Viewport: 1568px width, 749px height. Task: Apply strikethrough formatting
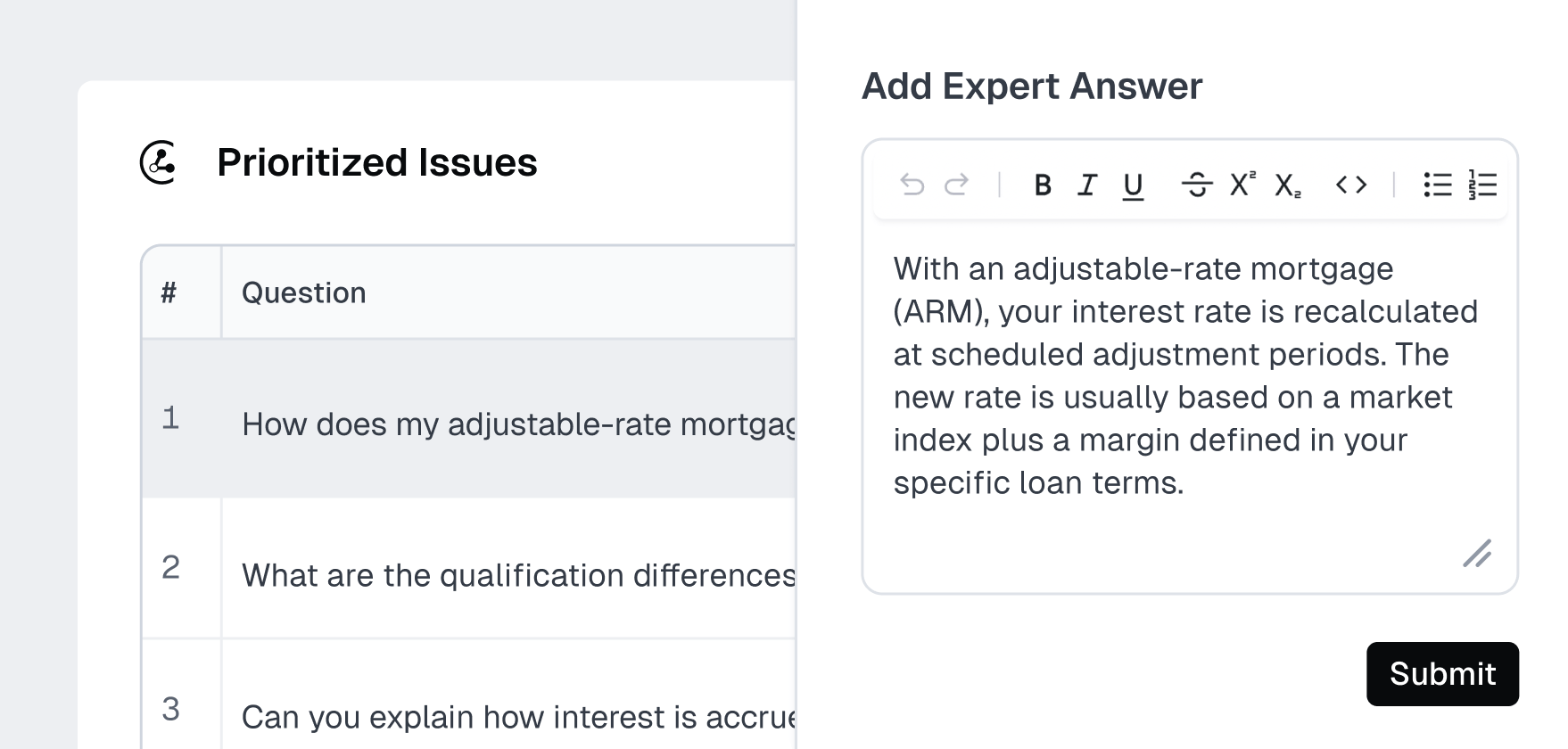pyautogui.click(x=1196, y=185)
